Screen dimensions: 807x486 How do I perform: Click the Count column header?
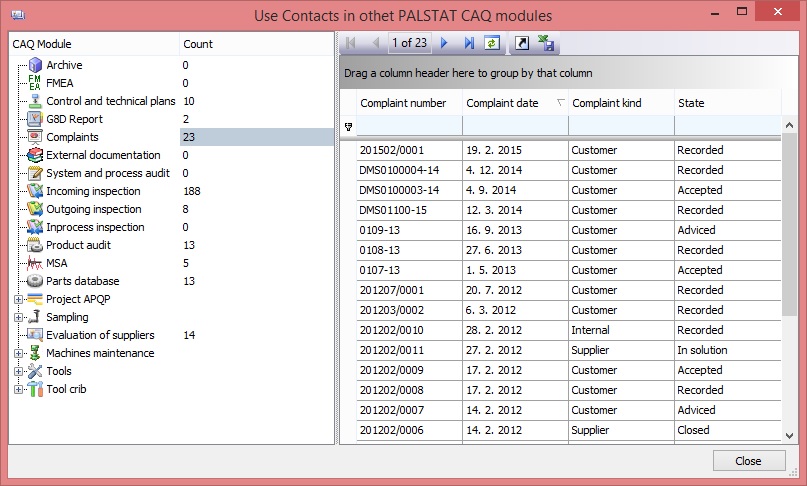click(256, 44)
